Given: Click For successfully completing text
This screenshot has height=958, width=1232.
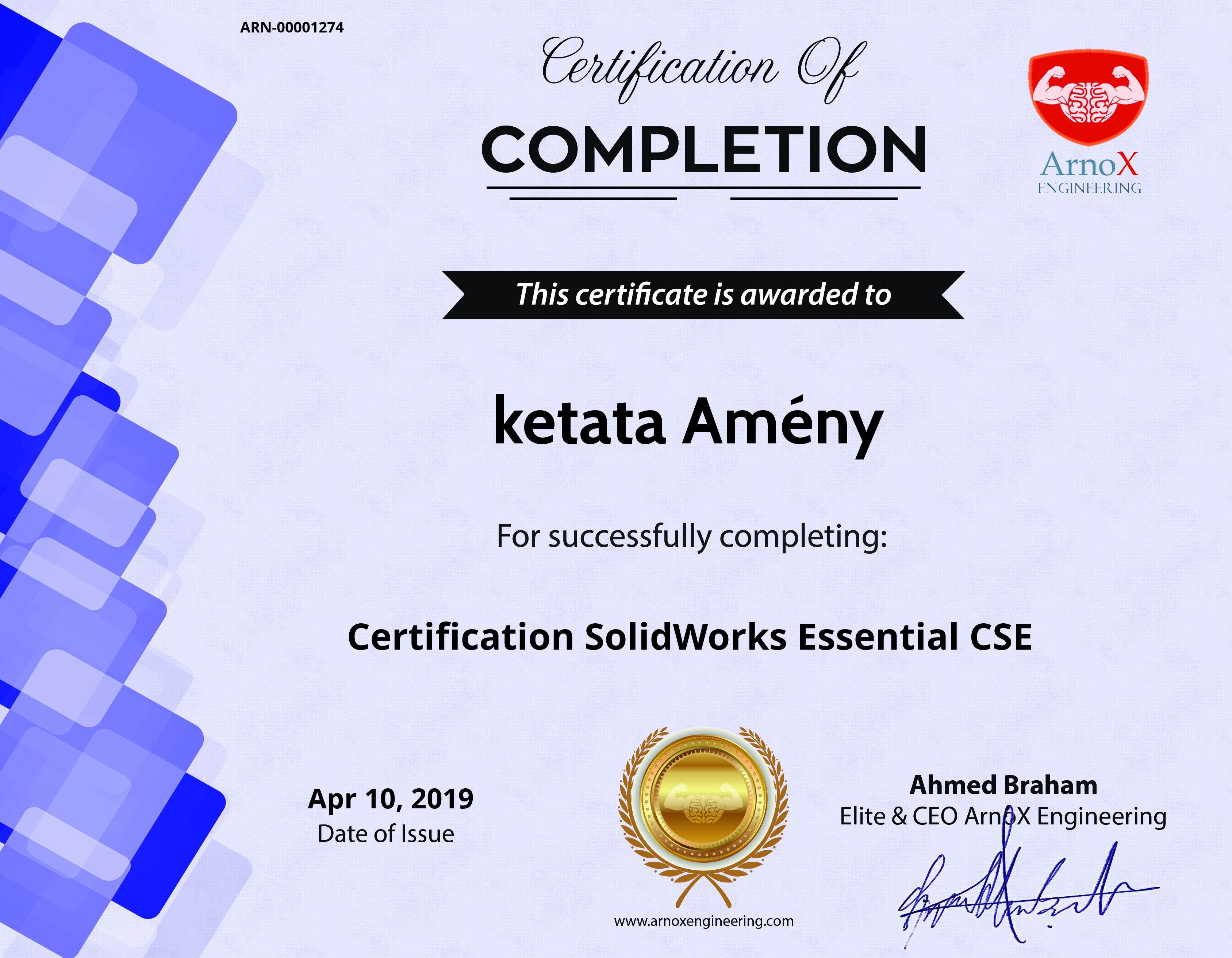Looking at the screenshot, I should point(692,537).
